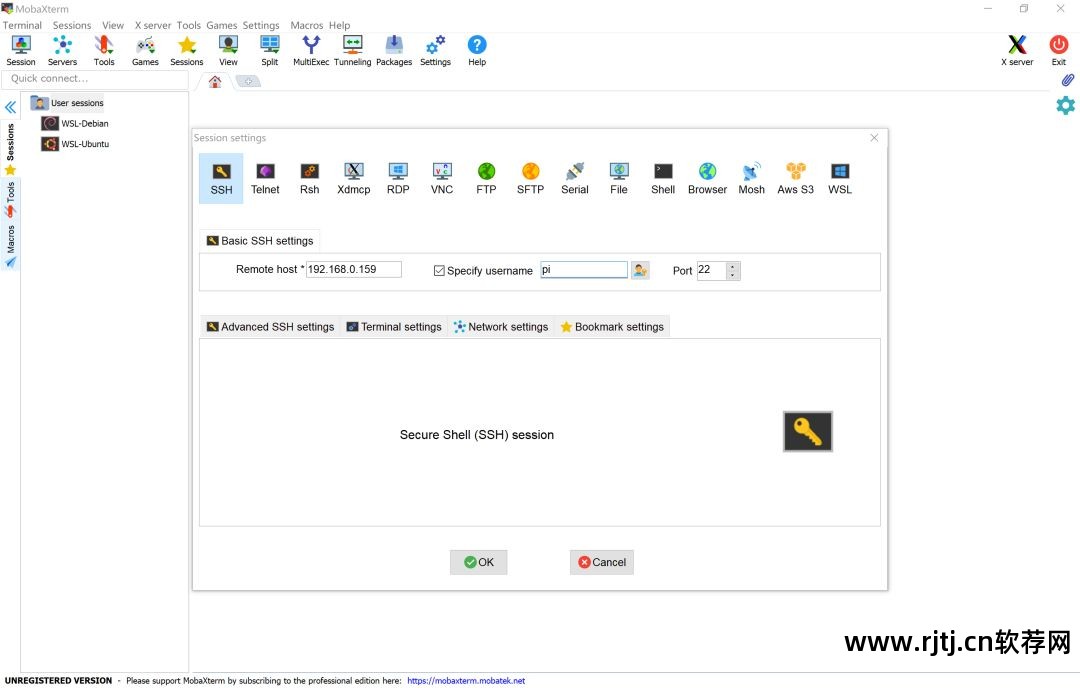Open the Help toolbar icon
This screenshot has width=1080, height=688.
tap(477, 51)
